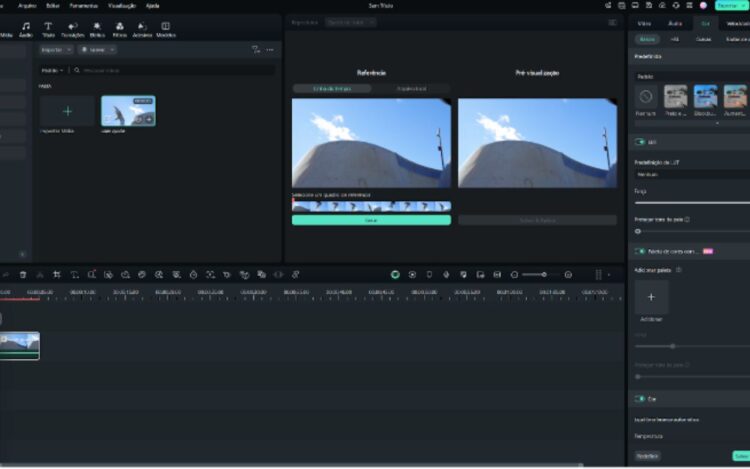Select the Linha do tempo reference tab
This screenshot has width=750, height=469.
[x=332, y=88]
